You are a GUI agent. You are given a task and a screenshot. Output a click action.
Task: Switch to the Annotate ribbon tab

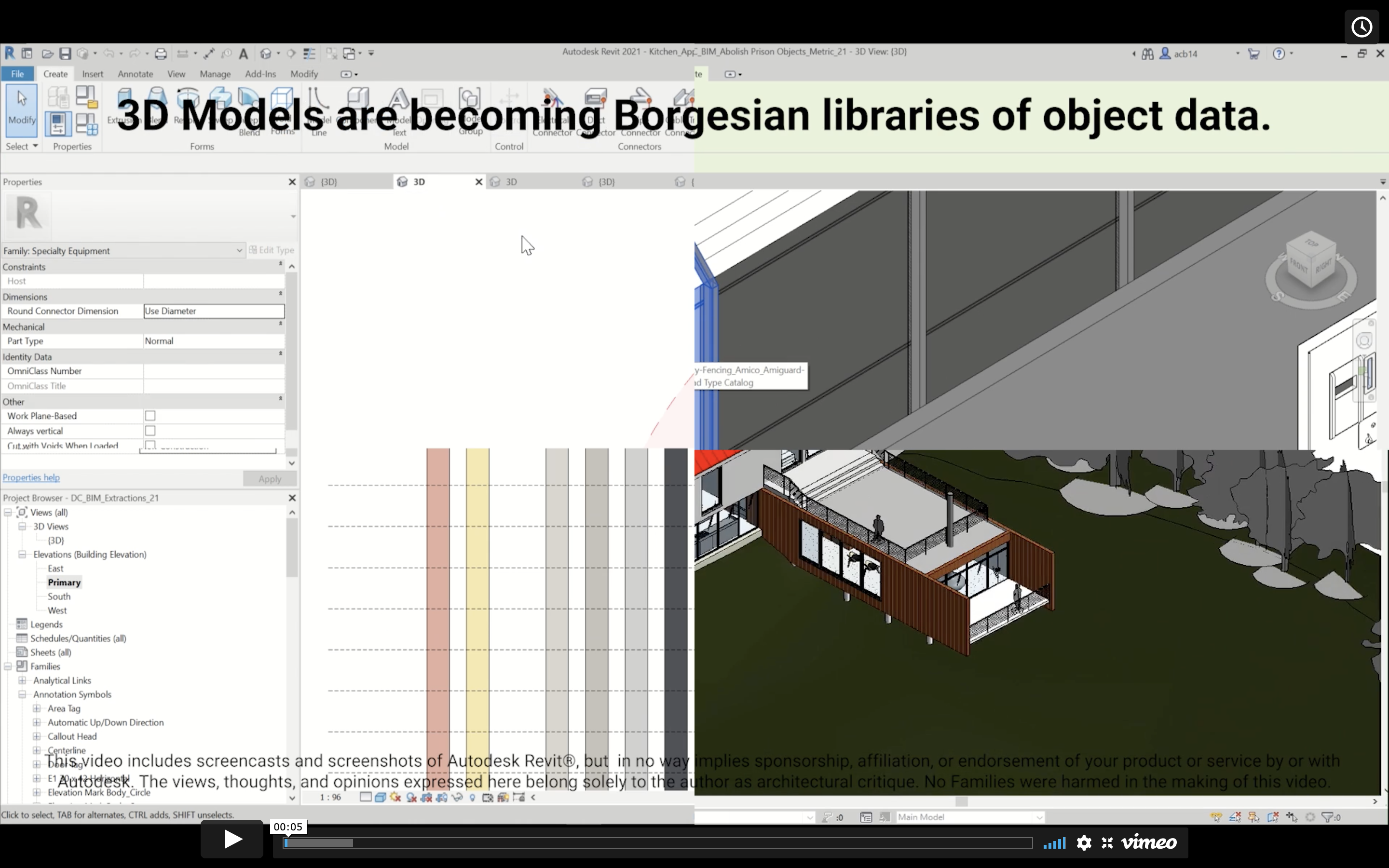(136, 74)
